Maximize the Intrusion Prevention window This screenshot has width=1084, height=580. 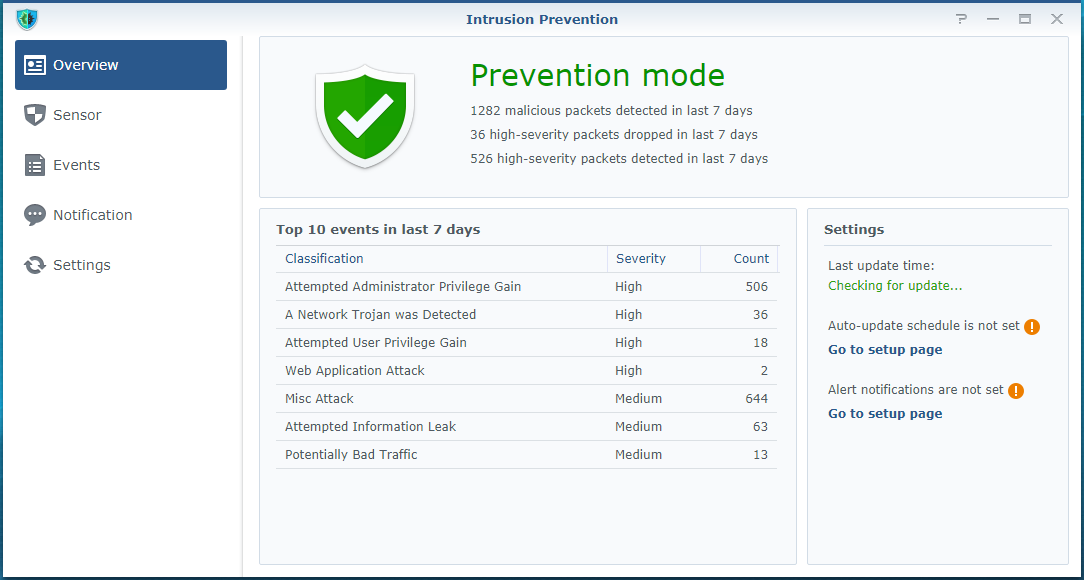(x=1024, y=19)
